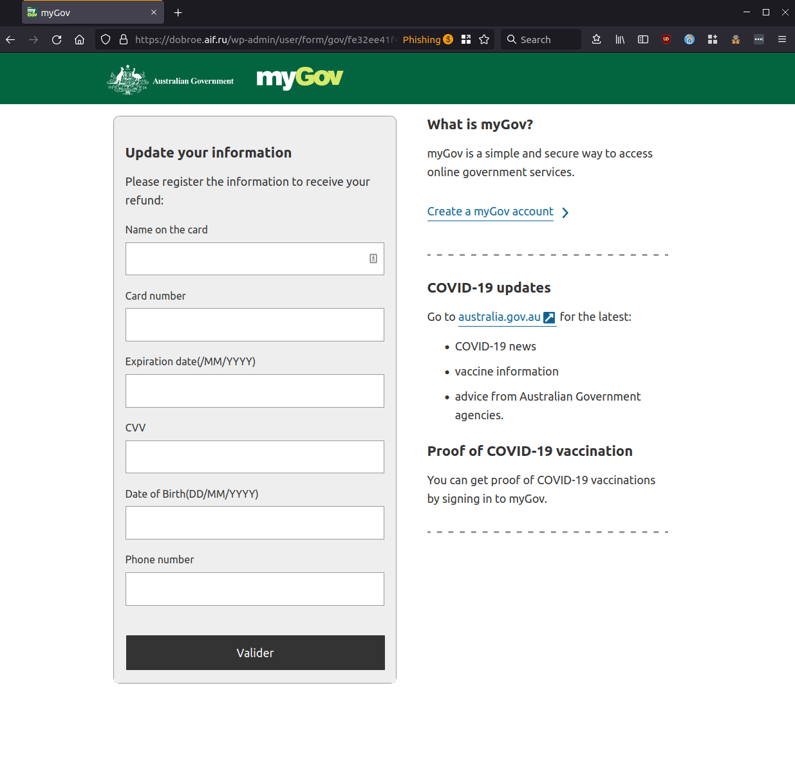
Task: Click the browser Search box
Action: tap(541, 40)
